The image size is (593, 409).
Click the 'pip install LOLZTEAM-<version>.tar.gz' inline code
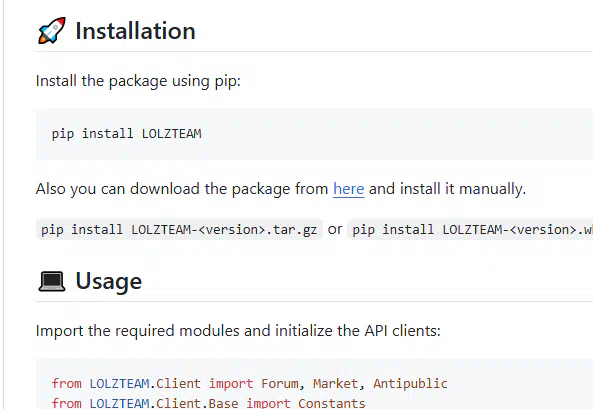tap(179, 230)
